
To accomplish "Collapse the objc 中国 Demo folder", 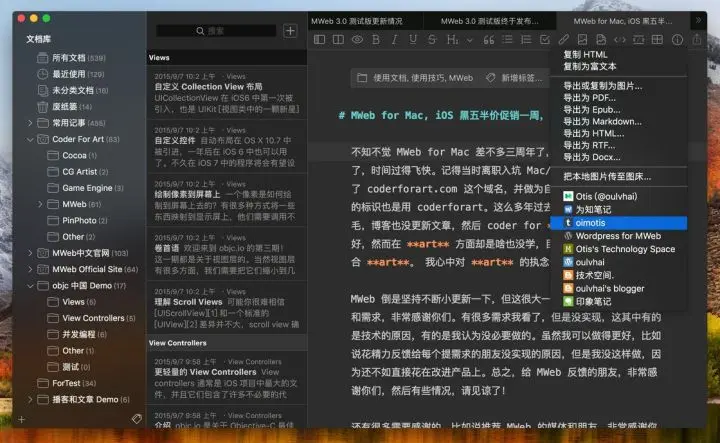I will tap(30, 286).
